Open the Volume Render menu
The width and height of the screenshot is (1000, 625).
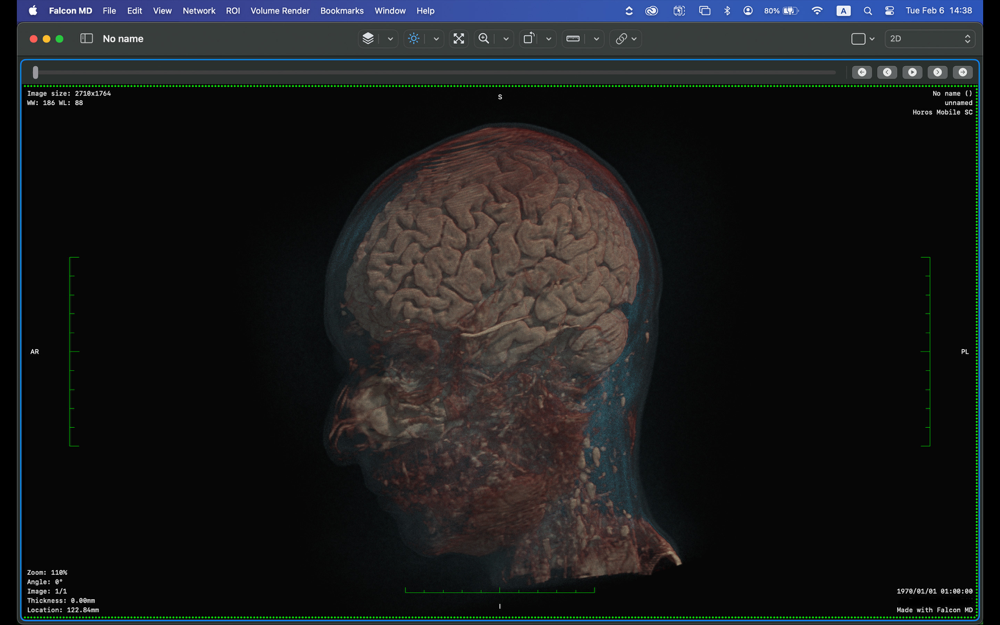(x=280, y=11)
